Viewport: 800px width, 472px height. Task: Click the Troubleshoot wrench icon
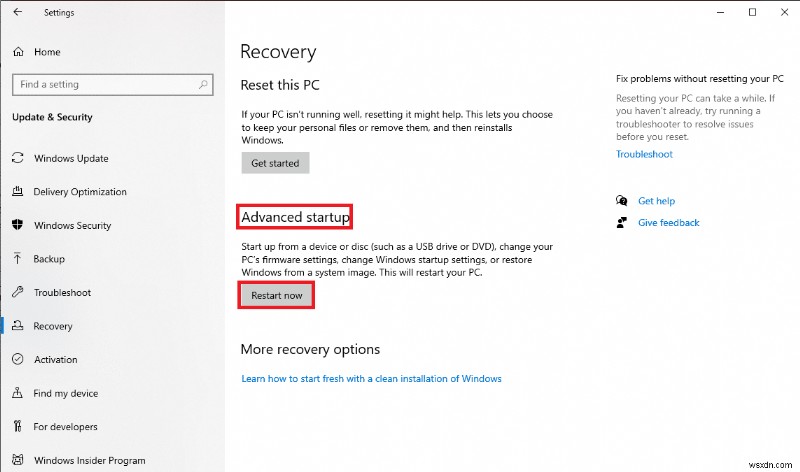[x=18, y=292]
